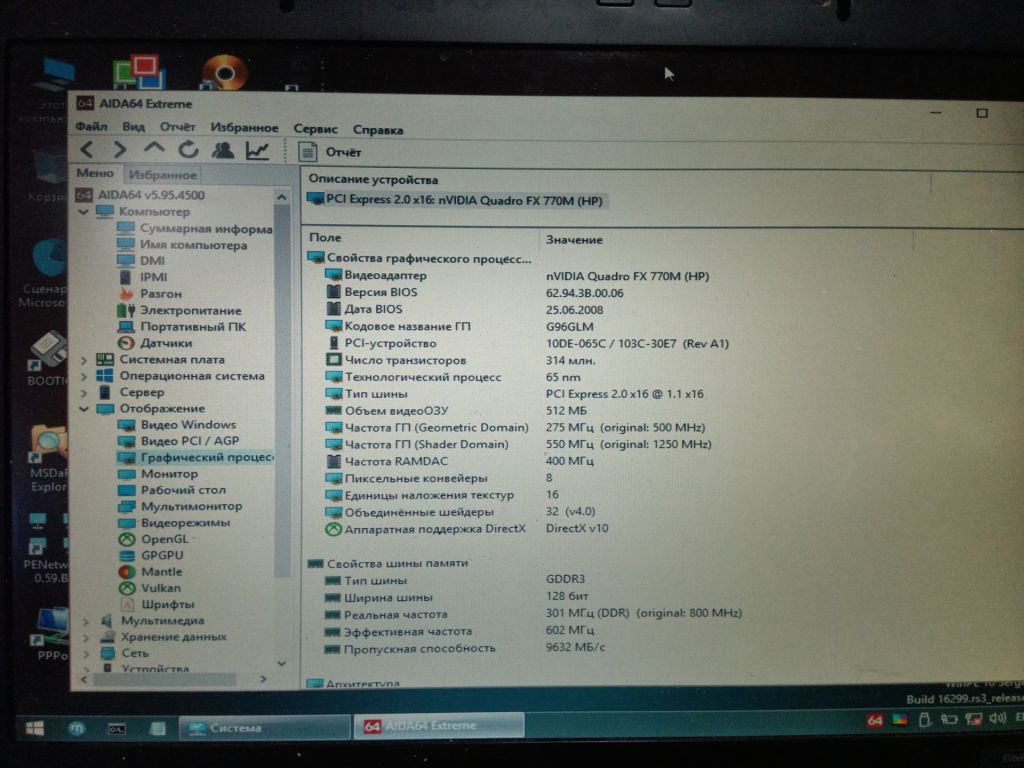Open the graph chart toolbar icon
Screen dimensions: 1024x768
click(x=257, y=151)
